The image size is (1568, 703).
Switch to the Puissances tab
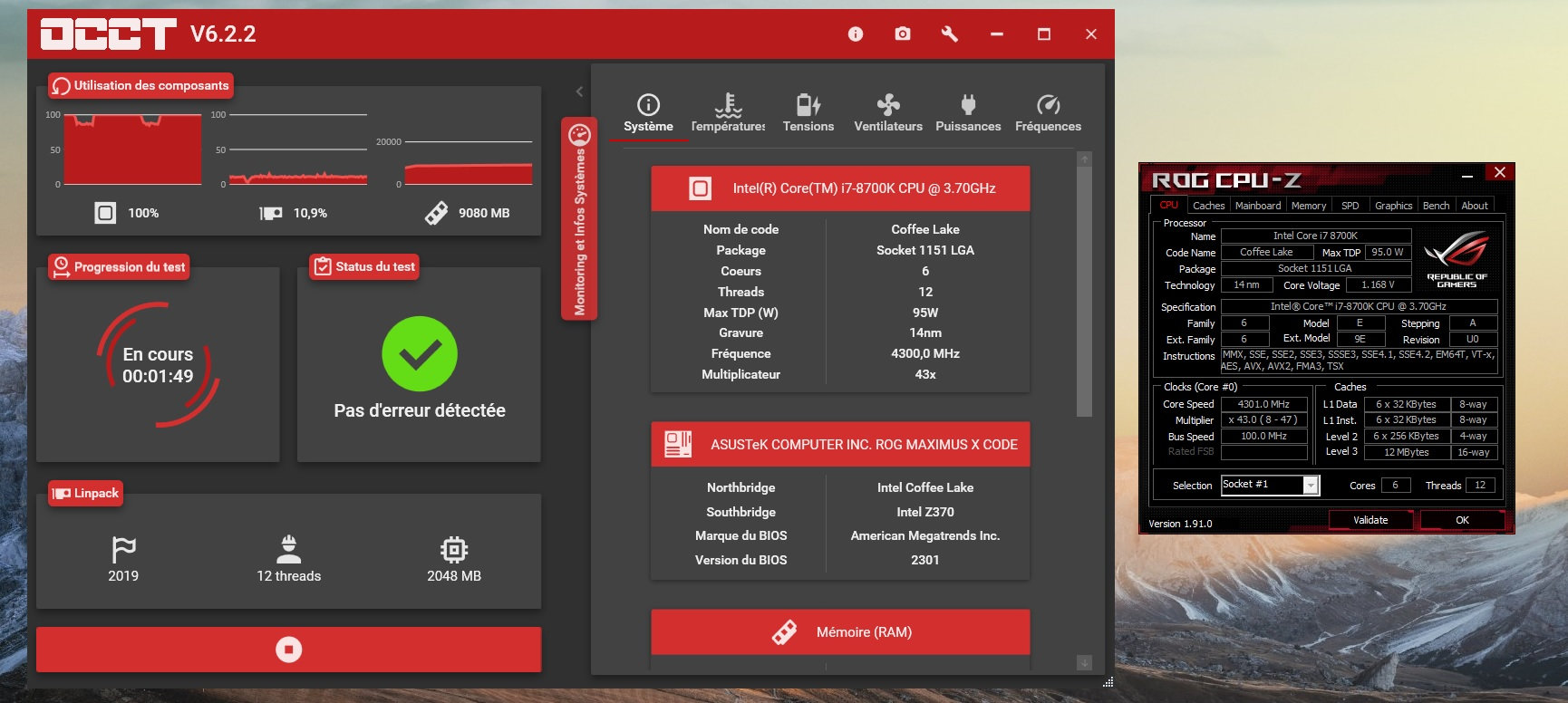(x=968, y=113)
